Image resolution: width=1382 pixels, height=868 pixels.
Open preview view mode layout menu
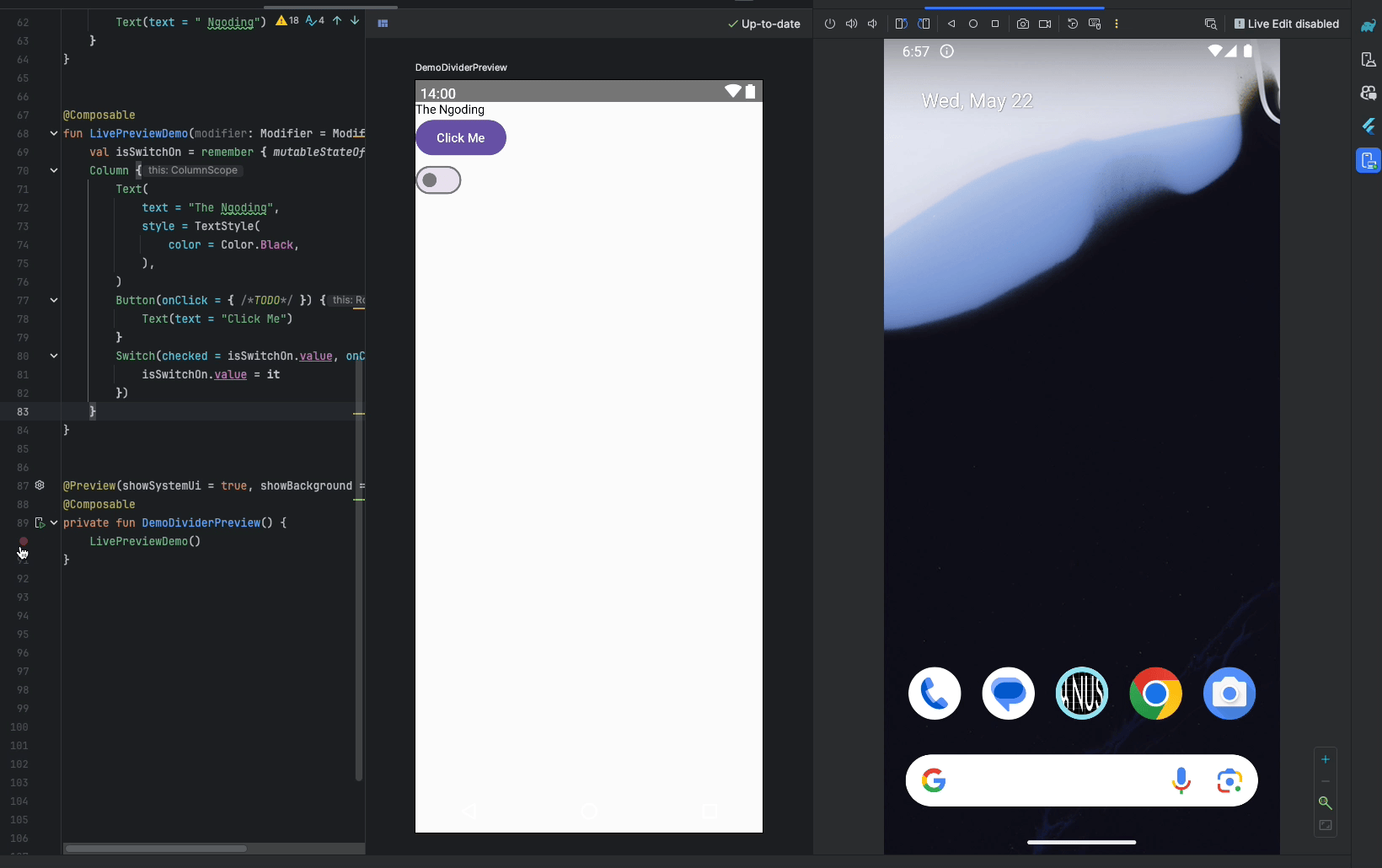click(383, 24)
